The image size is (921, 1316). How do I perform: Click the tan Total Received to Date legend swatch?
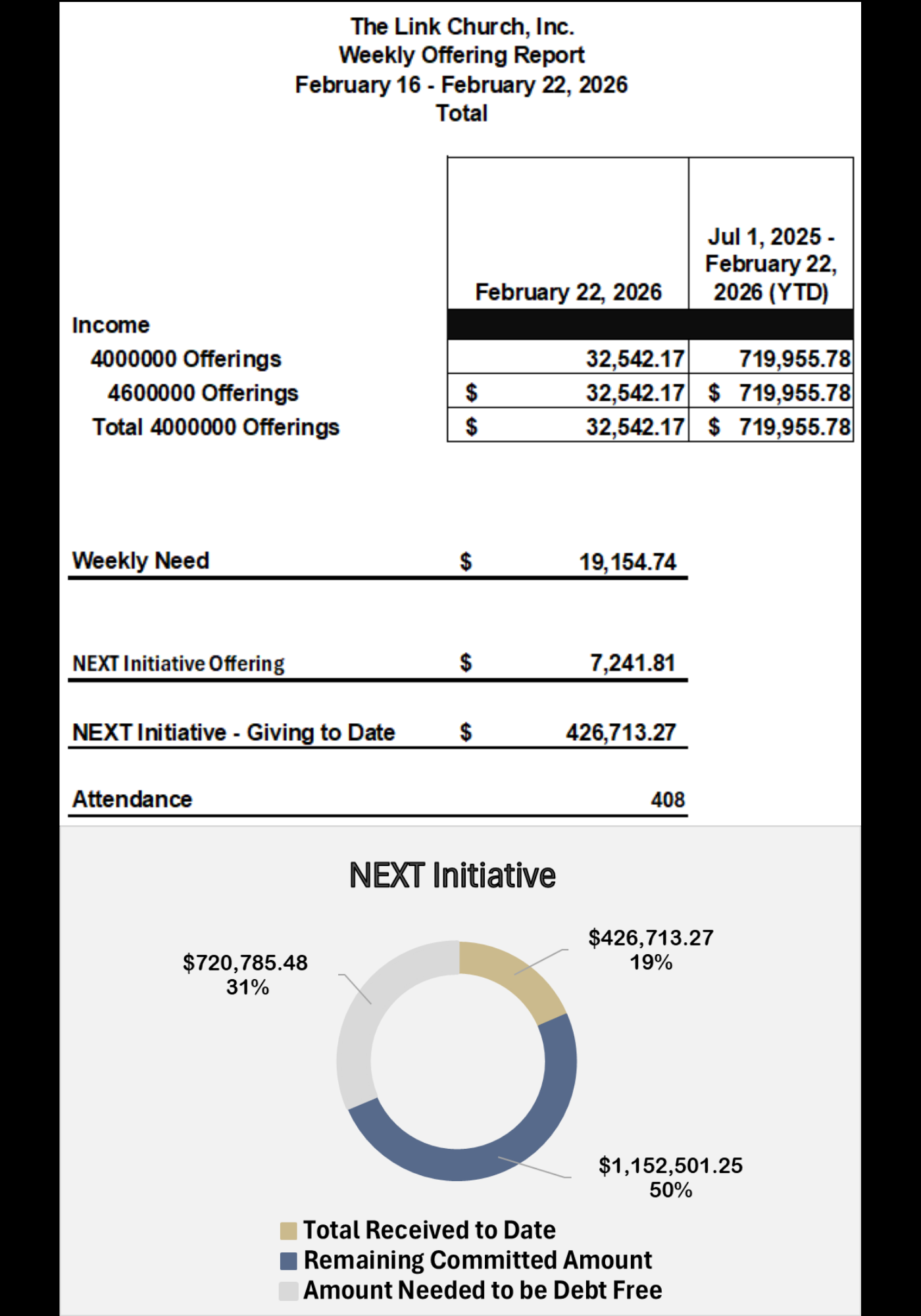(x=288, y=1230)
